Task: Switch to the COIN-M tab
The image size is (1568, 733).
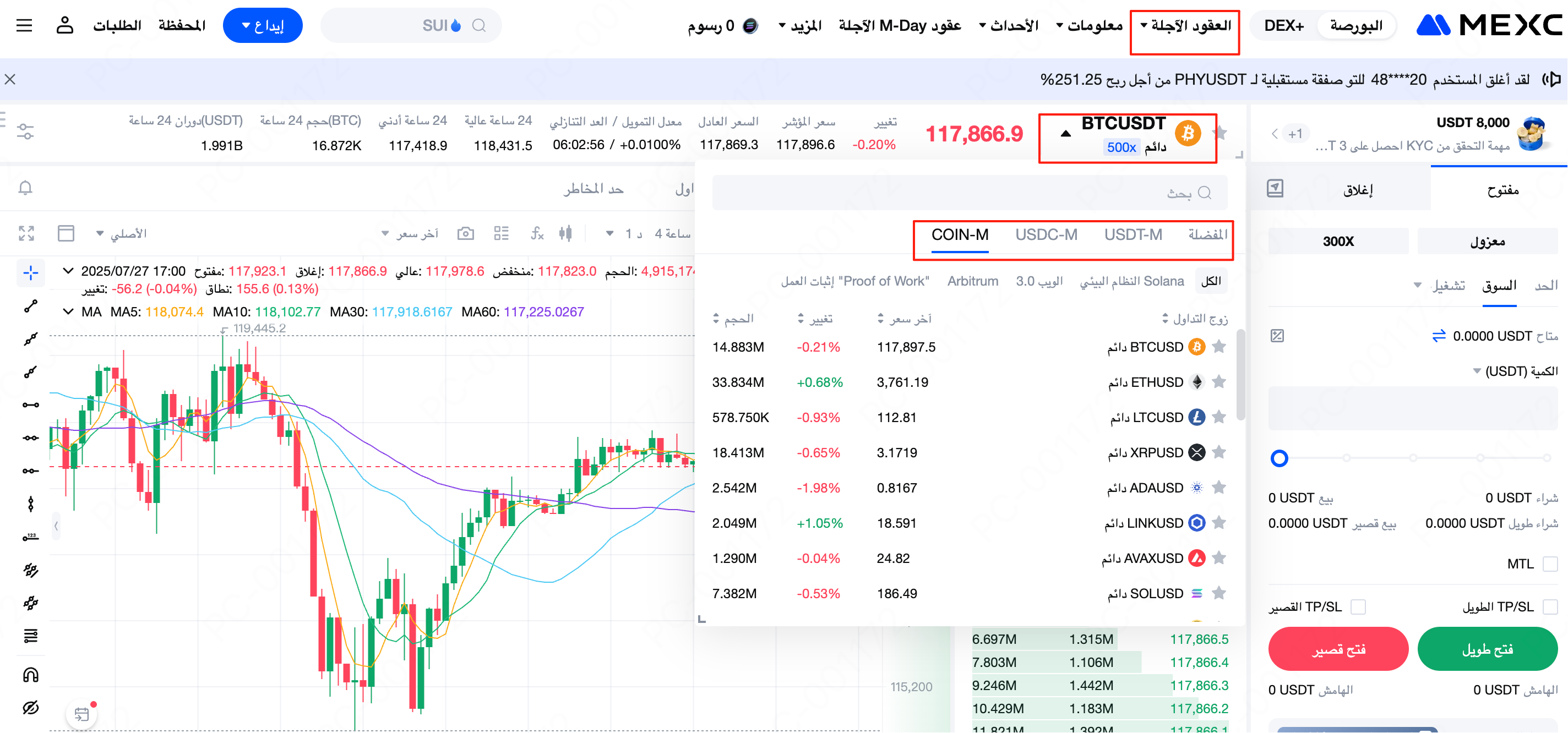Action: tap(960, 235)
